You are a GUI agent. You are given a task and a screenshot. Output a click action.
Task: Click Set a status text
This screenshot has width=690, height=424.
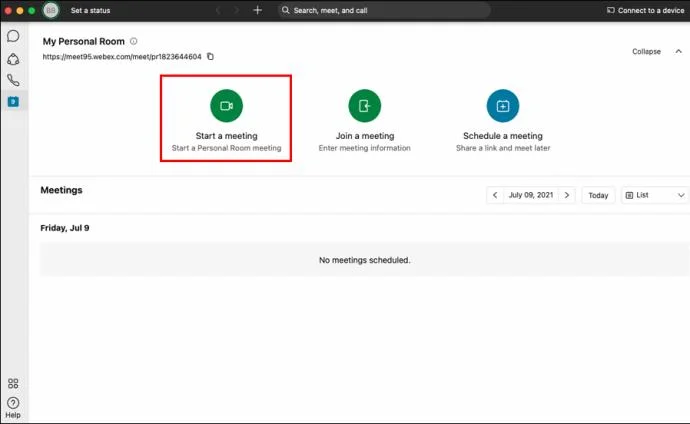point(89,10)
